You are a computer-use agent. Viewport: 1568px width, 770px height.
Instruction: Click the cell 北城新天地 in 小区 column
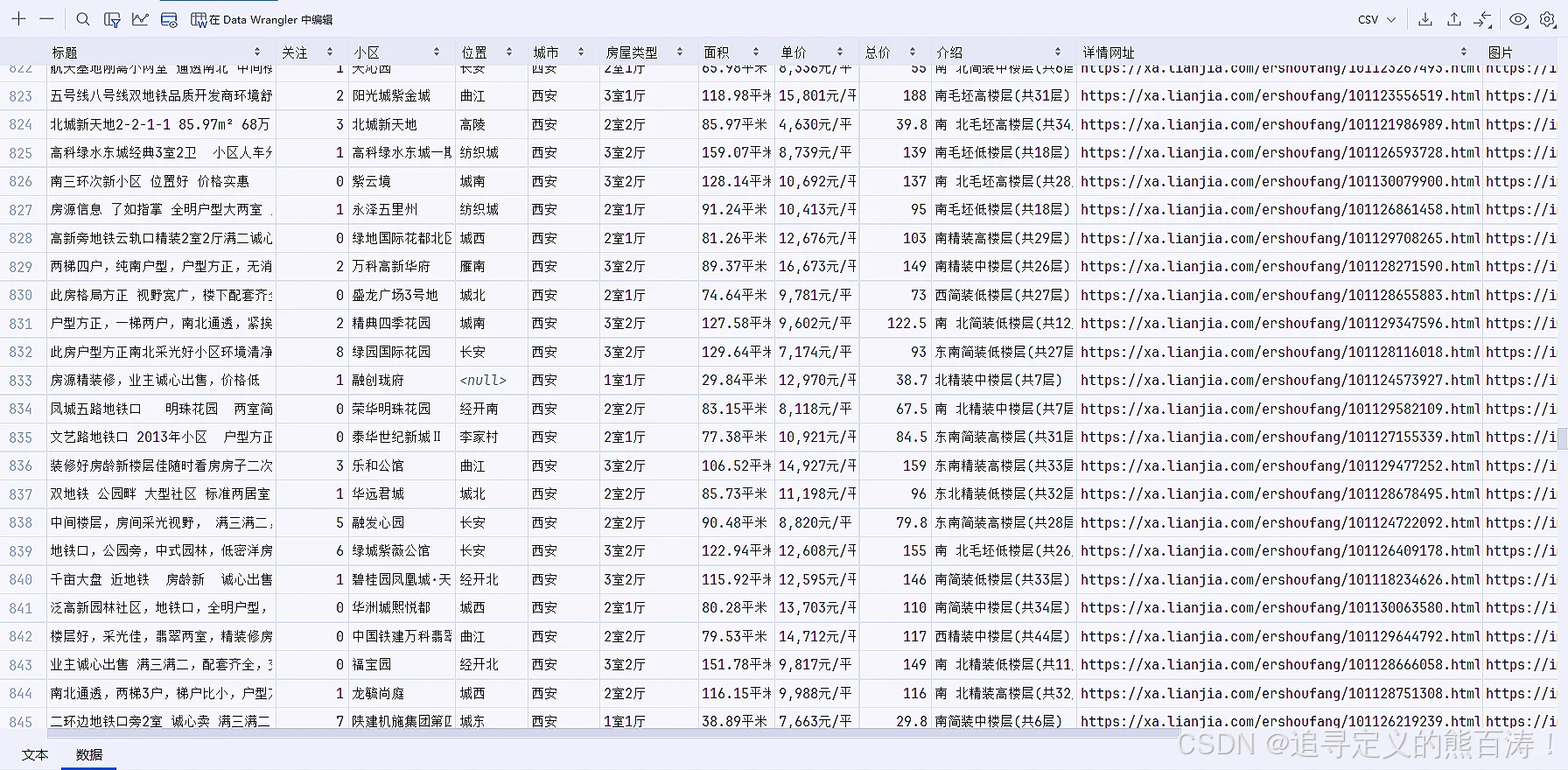[x=402, y=125]
